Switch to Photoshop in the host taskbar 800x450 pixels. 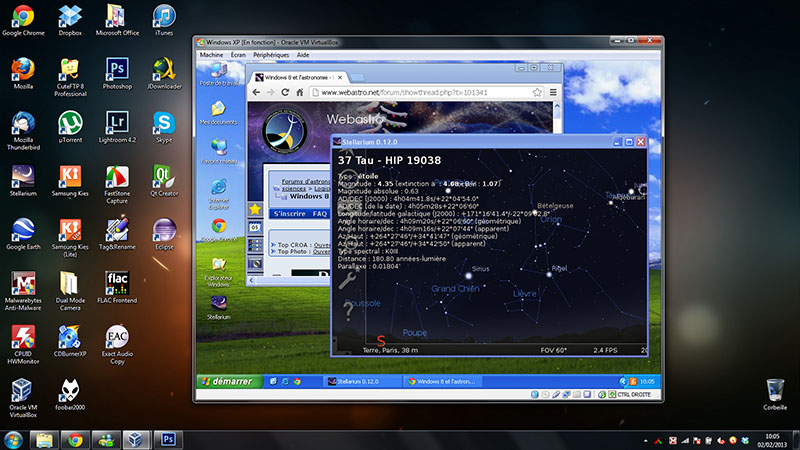click(x=168, y=440)
